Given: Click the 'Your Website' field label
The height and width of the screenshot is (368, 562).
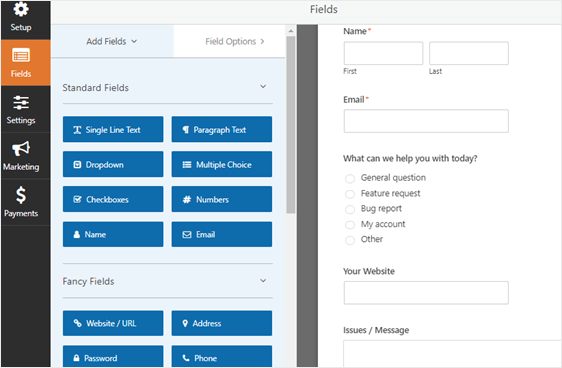Looking at the screenshot, I should [369, 271].
